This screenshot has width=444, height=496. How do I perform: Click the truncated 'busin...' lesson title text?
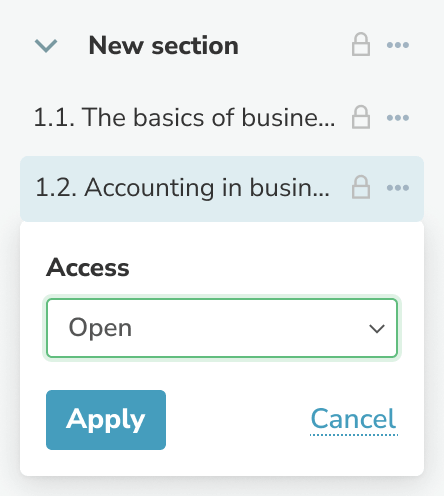[290, 188]
